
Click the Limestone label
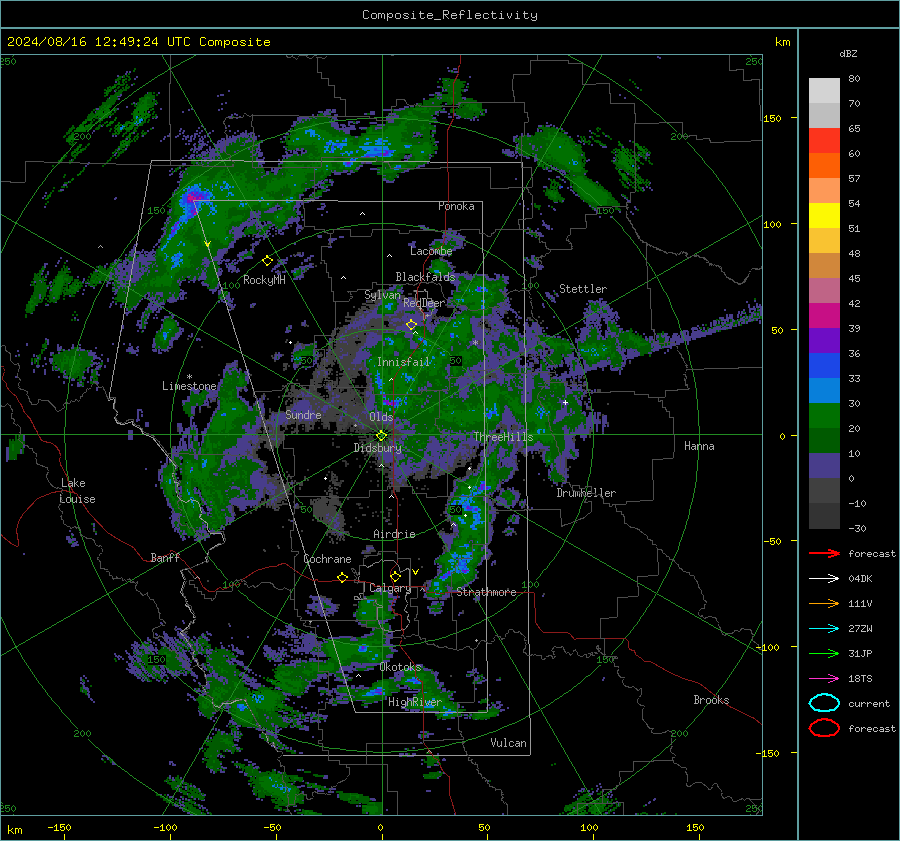tap(189, 386)
